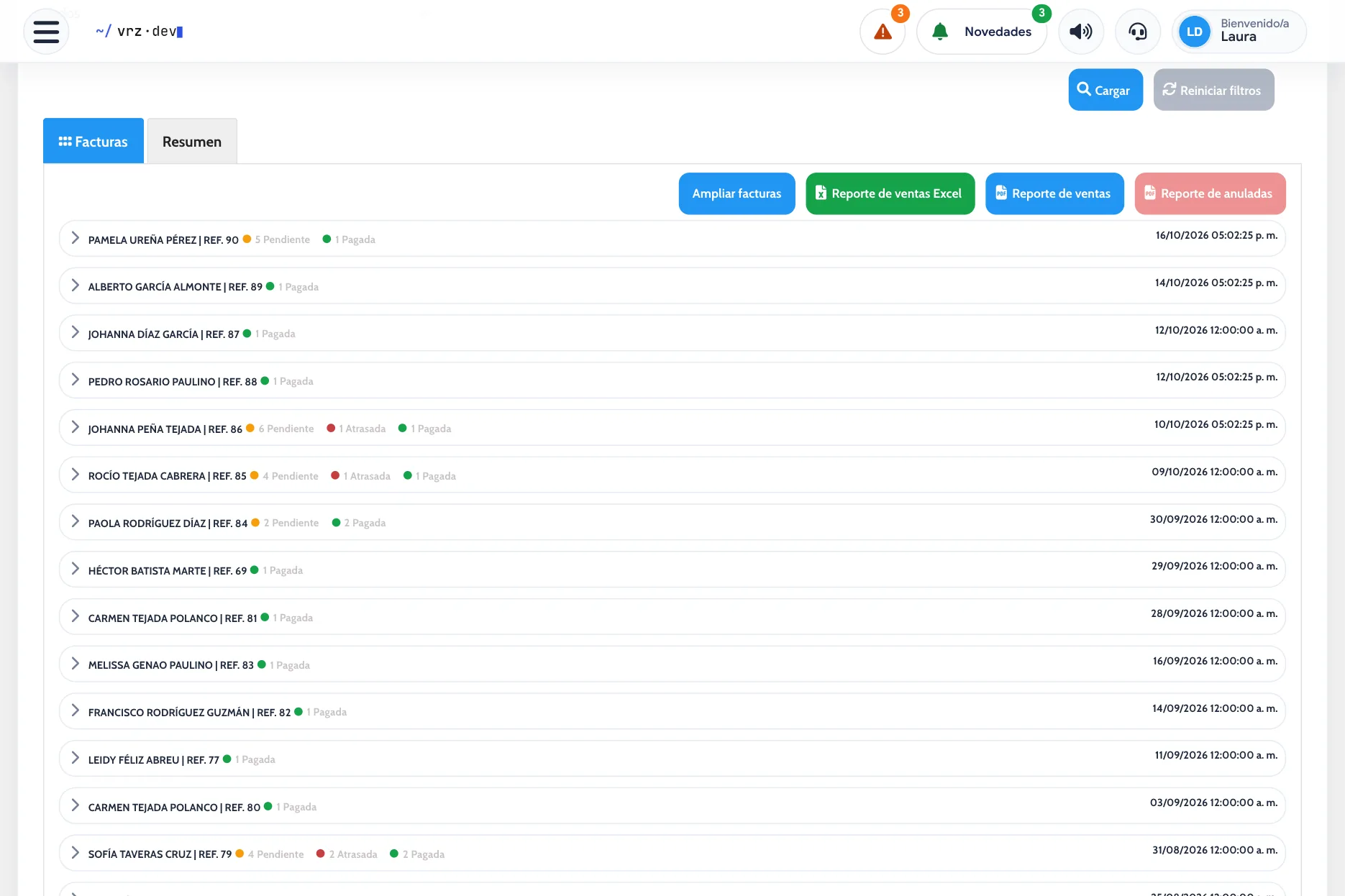
Task: Click the Cargar search button
Action: 1105,90
